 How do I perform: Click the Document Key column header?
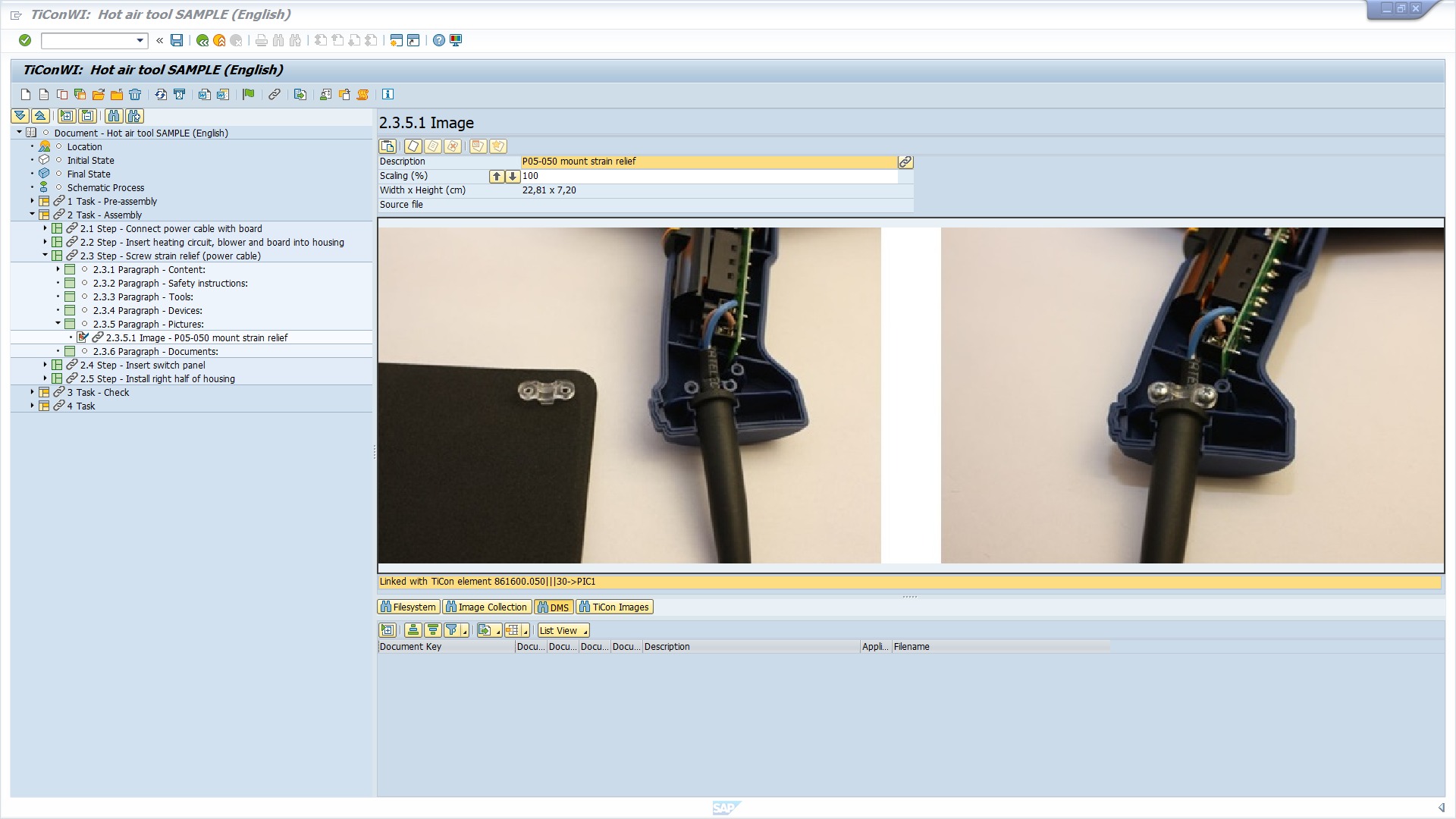(x=446, y=647)
